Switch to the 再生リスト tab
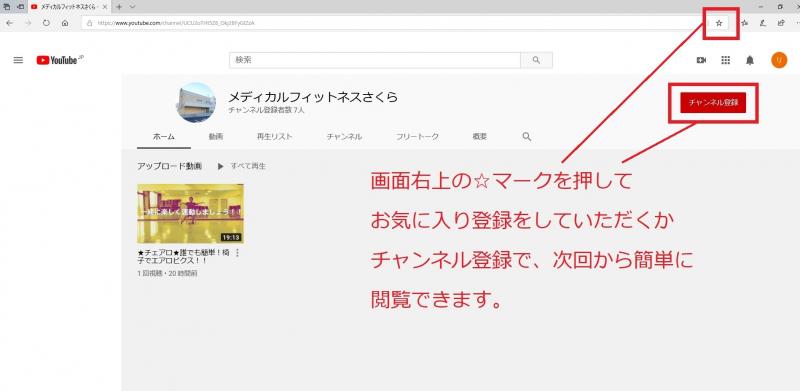The image size is (800, 391). point(274,137)
